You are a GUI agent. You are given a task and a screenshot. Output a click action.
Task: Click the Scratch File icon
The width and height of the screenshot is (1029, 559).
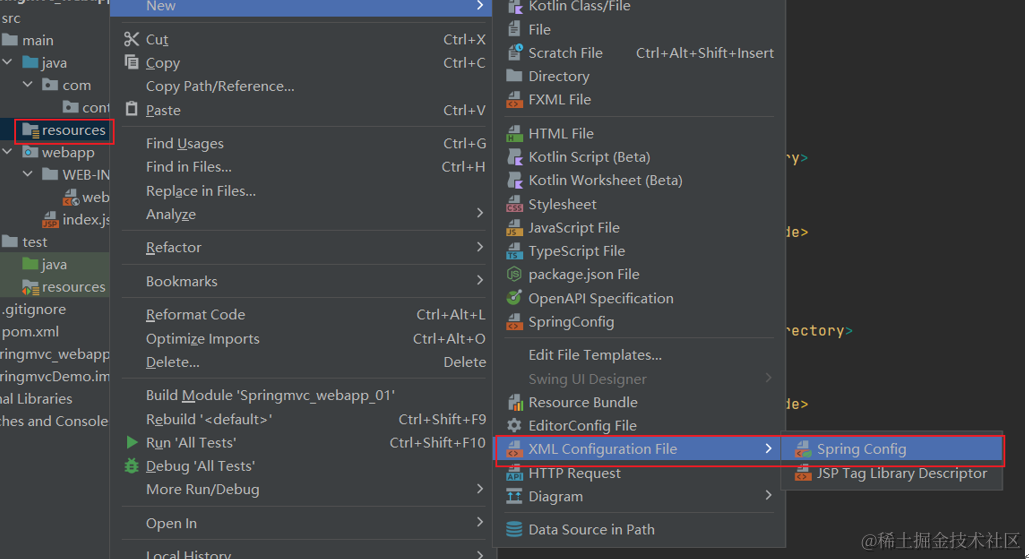coord(514,52)
